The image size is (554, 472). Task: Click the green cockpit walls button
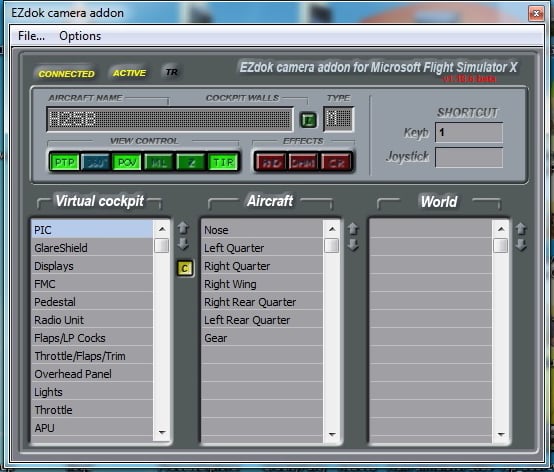tap(308, 120)
